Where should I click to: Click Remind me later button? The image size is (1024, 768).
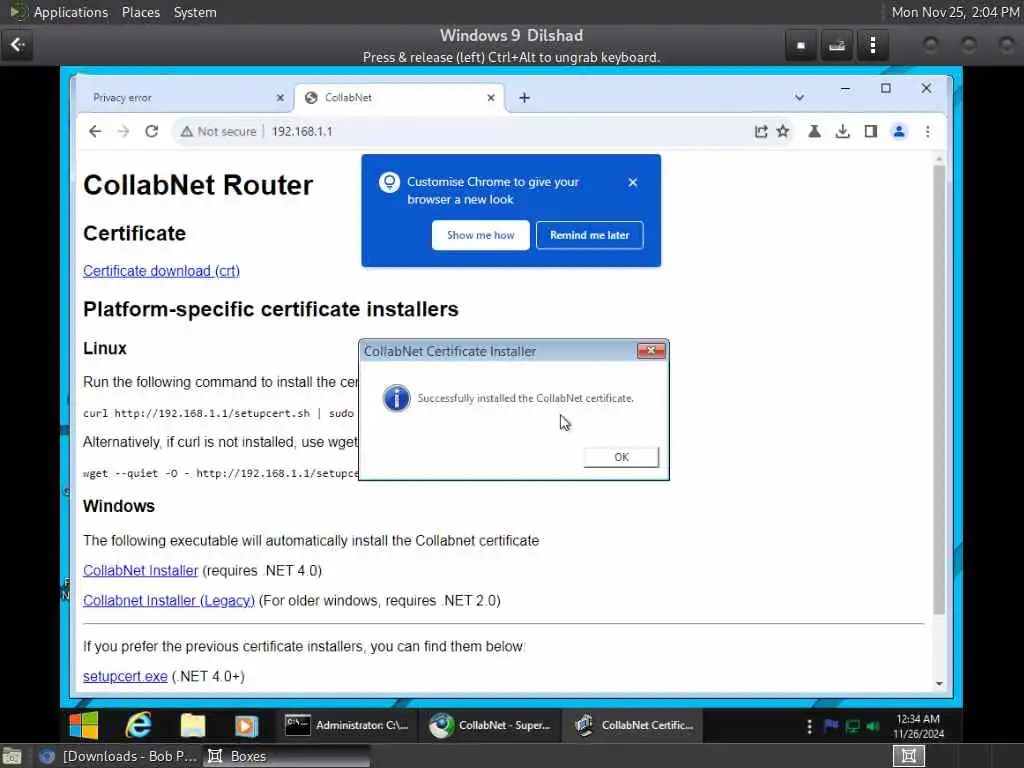pos(590,235)
